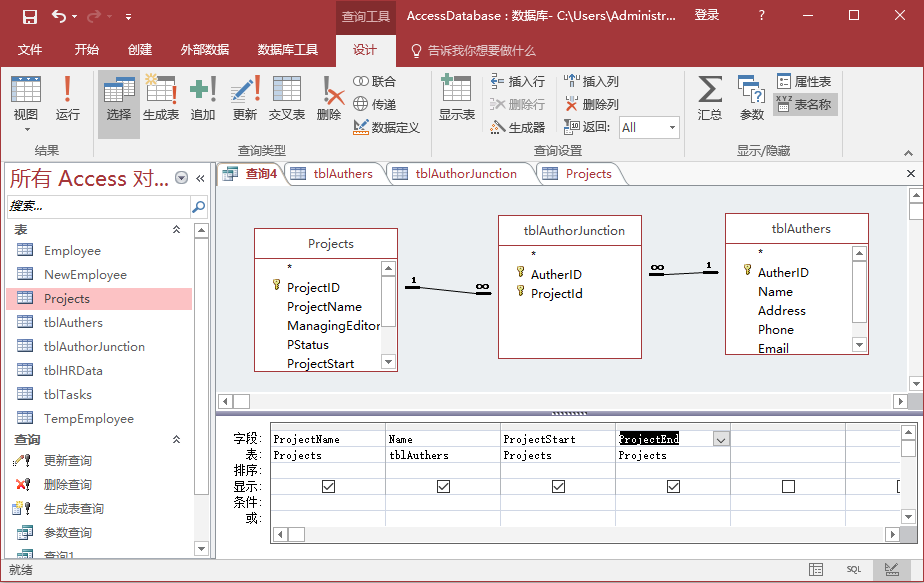Uncheck Show box for ProjectStart column
This screenshot has width=924, height=583.
click(x=558, y=486)
